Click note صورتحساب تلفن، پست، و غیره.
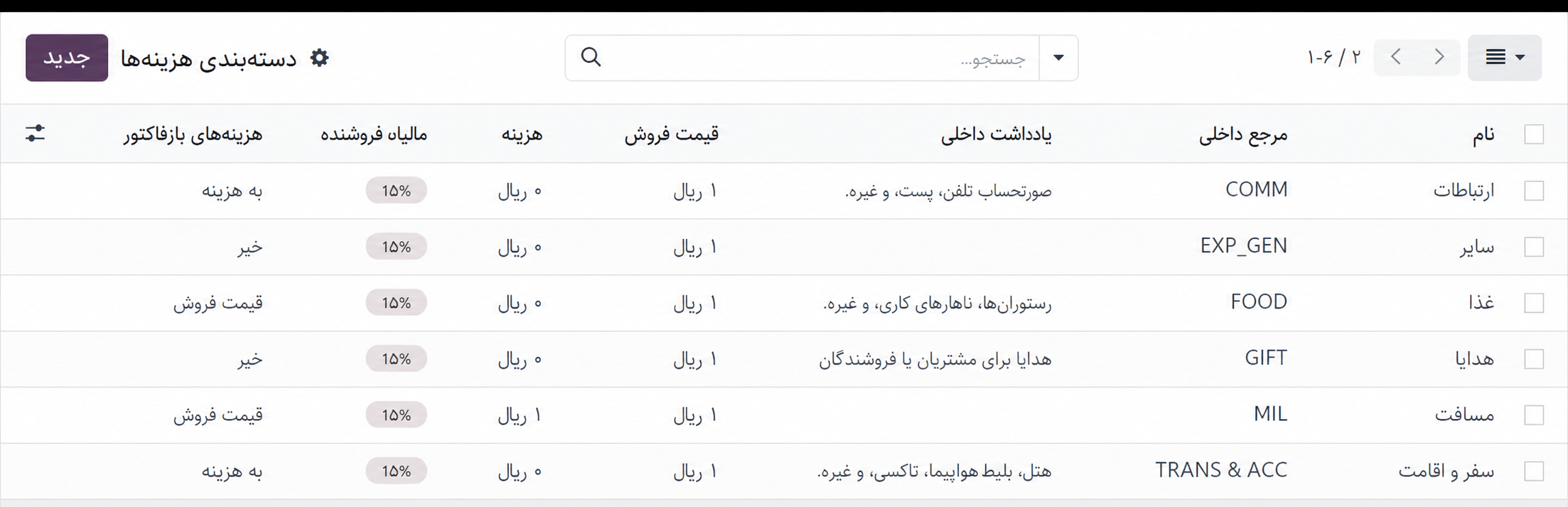Viewport: 1568px width, 507px height. pos(948,191)
